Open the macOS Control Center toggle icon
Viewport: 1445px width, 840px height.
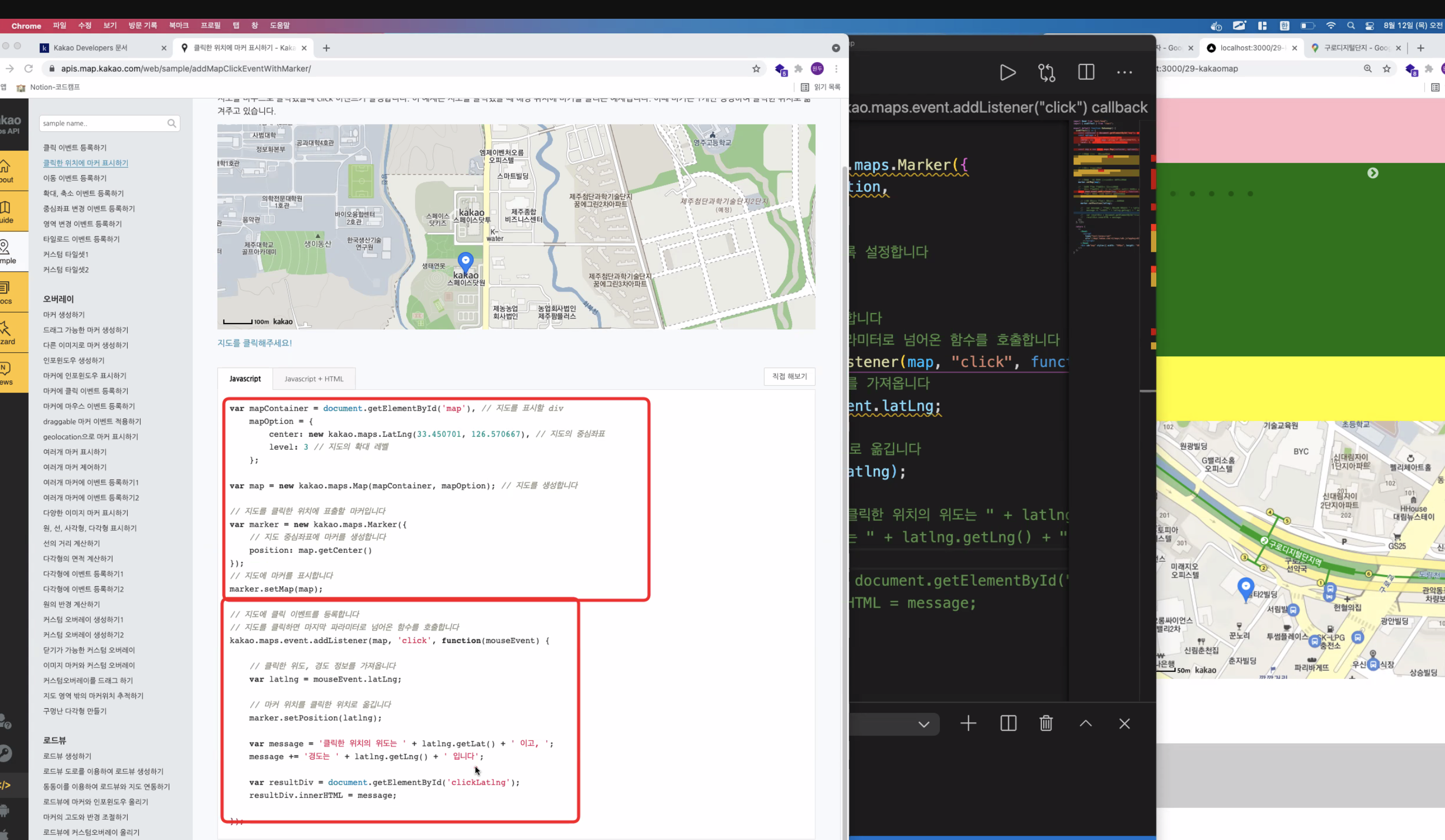(x=1369, y=26)
